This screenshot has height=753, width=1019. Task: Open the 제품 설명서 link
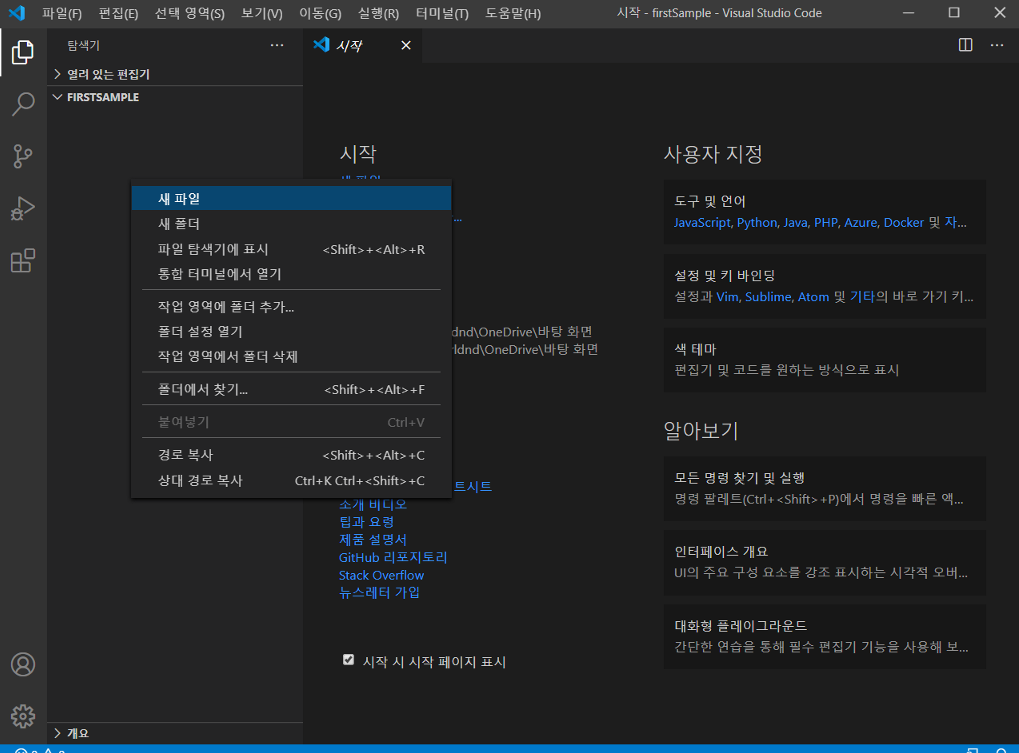tap(372, 539)
